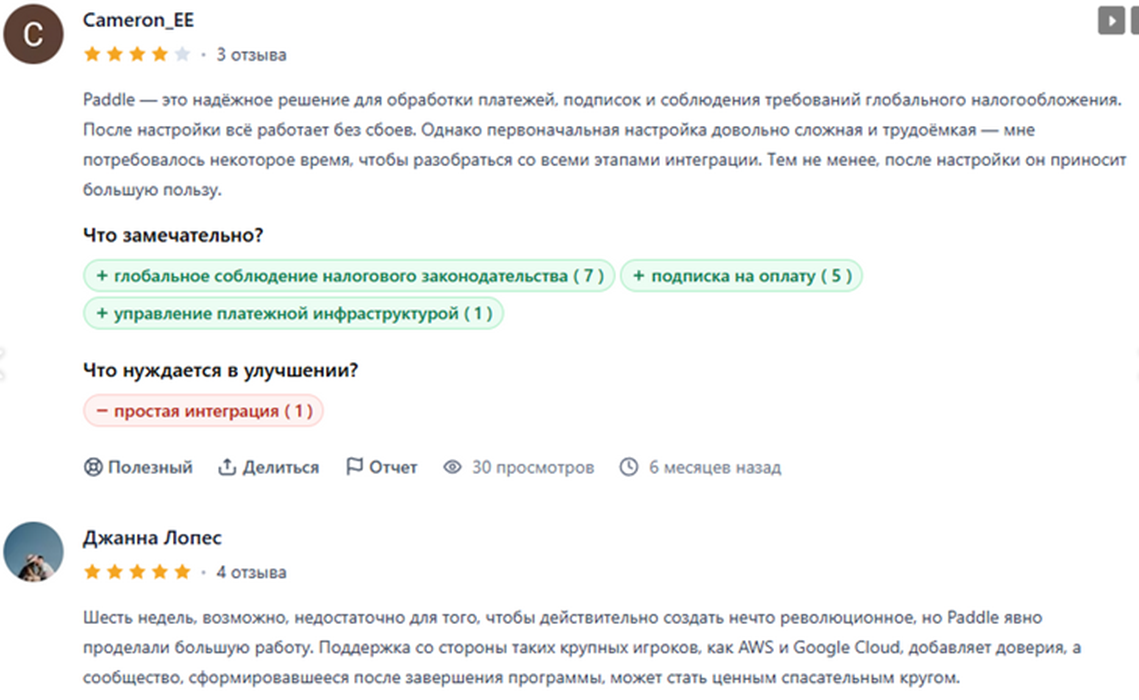The width and height of the screenshot is (1139, 700).
Task: Select the подписка на оплату tag
Action: coord(741,276)
